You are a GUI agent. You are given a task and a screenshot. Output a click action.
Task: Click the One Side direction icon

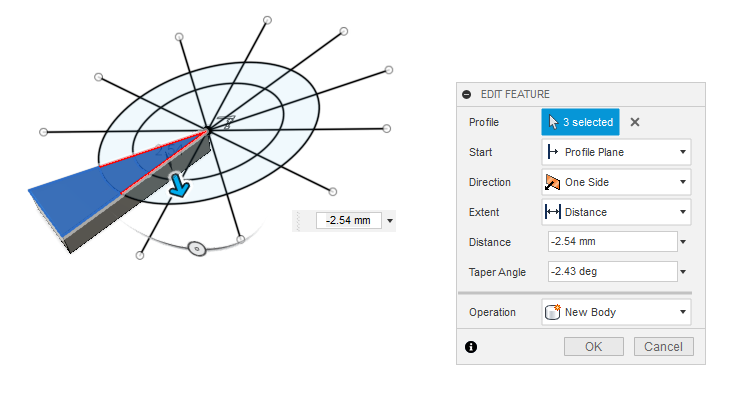click(x=553, y=182)
